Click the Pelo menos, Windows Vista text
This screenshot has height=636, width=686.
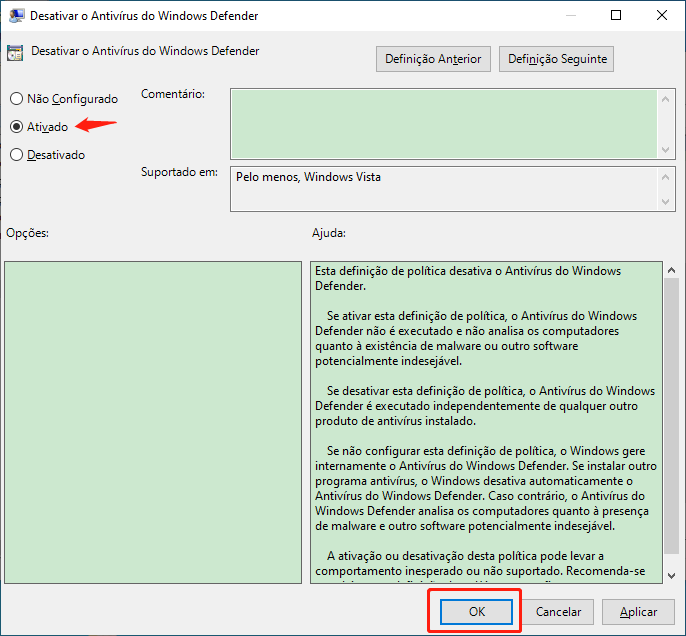pyautogui.click(x=308, y=177)
